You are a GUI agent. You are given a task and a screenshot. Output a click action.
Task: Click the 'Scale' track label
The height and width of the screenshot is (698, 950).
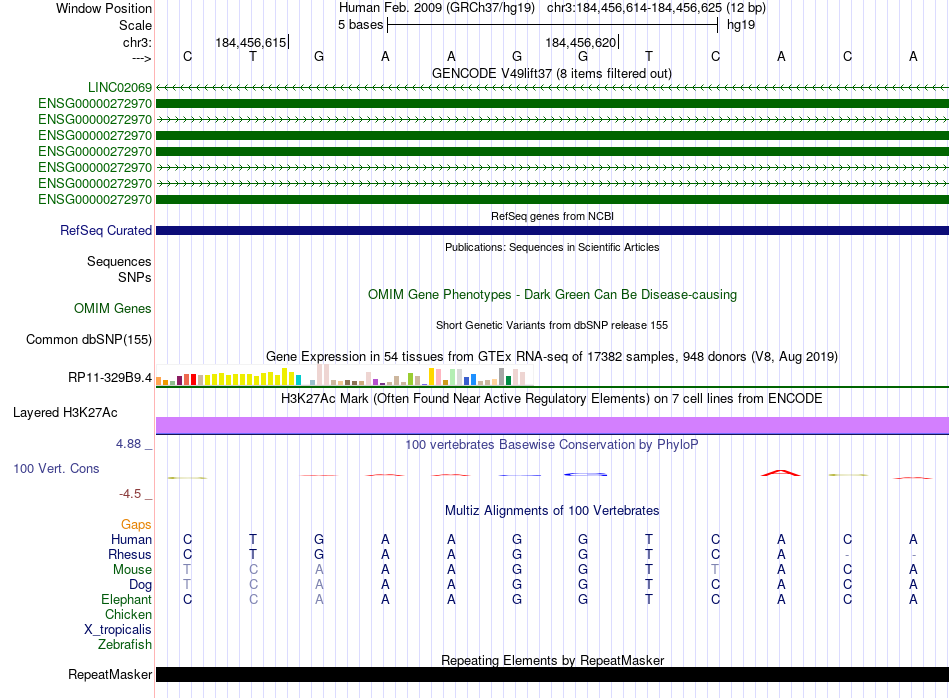point(135,25)
